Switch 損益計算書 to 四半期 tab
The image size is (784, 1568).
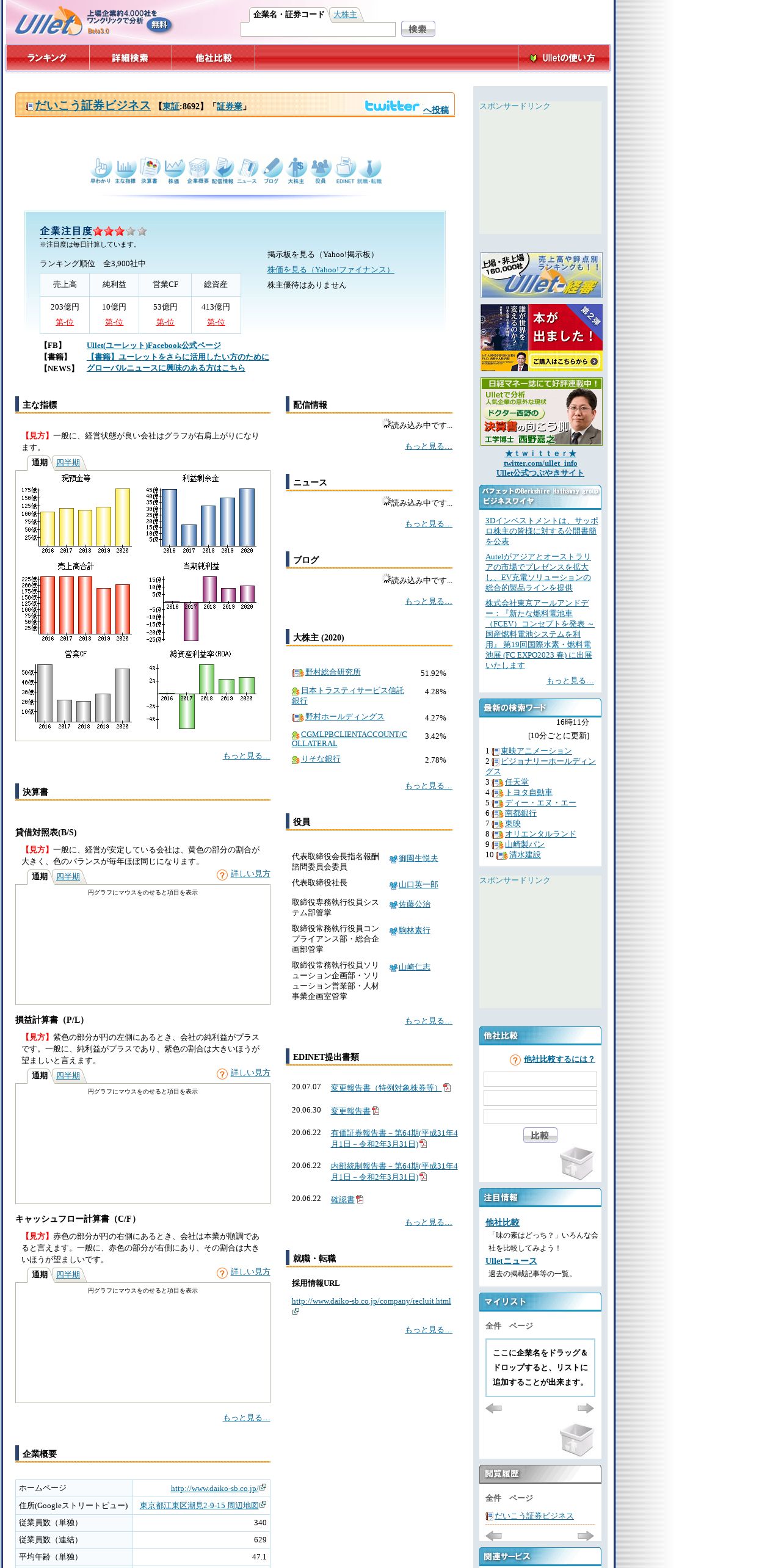[x=68, y=1076]
